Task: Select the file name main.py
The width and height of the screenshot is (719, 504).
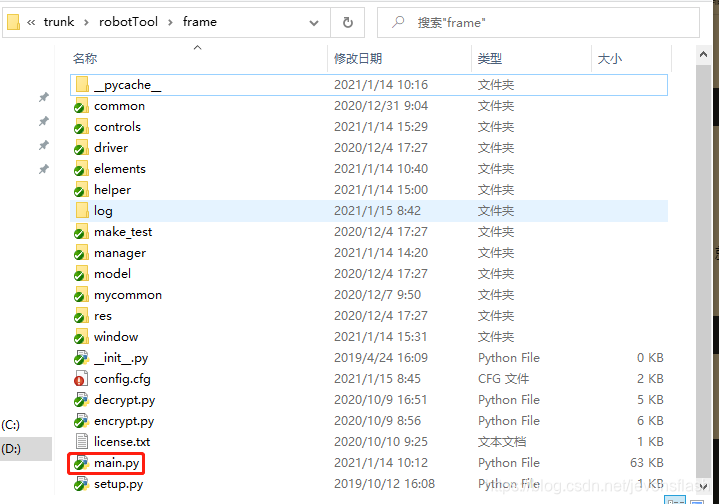Action: click(116, 463)
